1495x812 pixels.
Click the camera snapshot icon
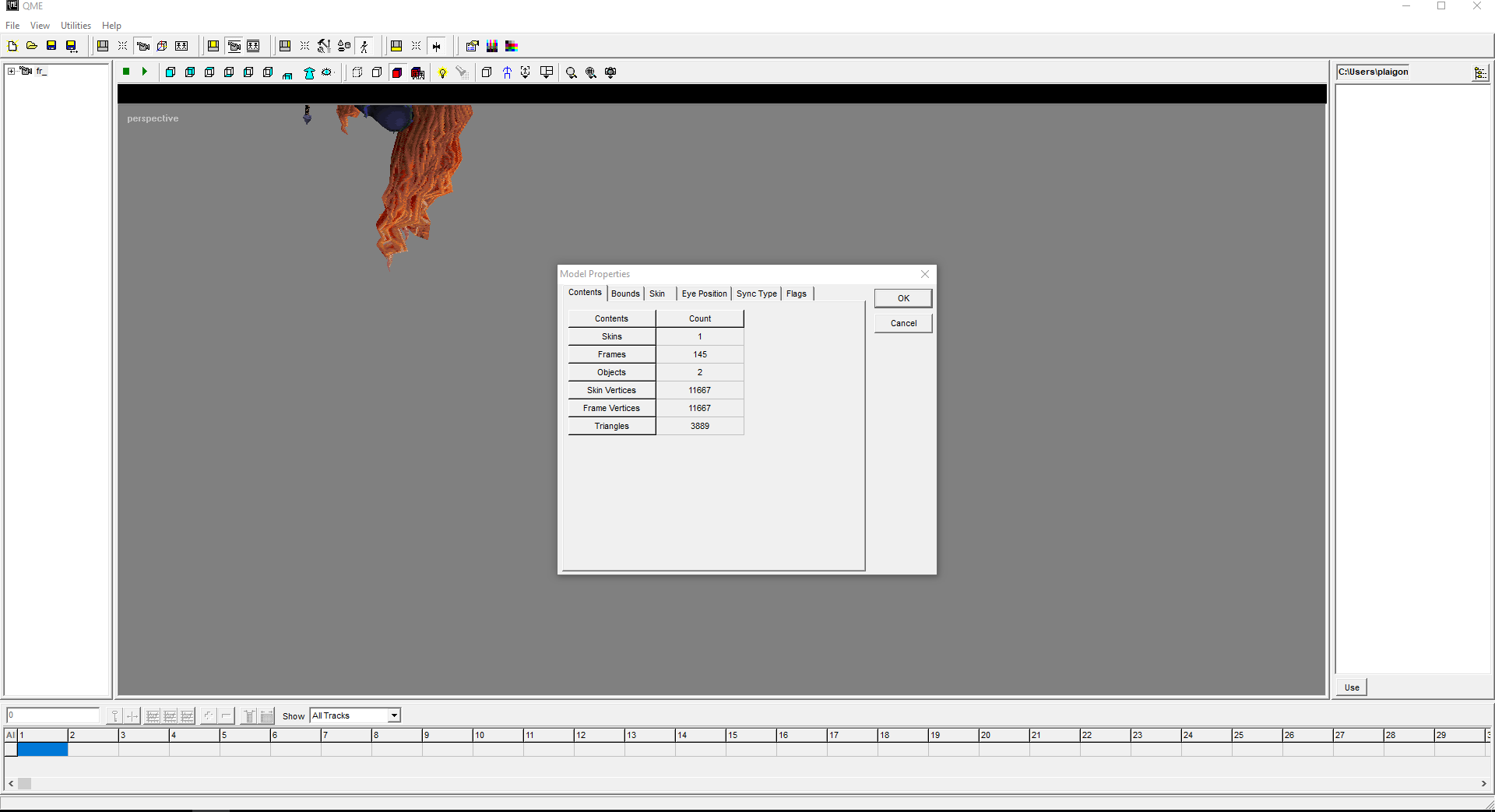(610, 72)
